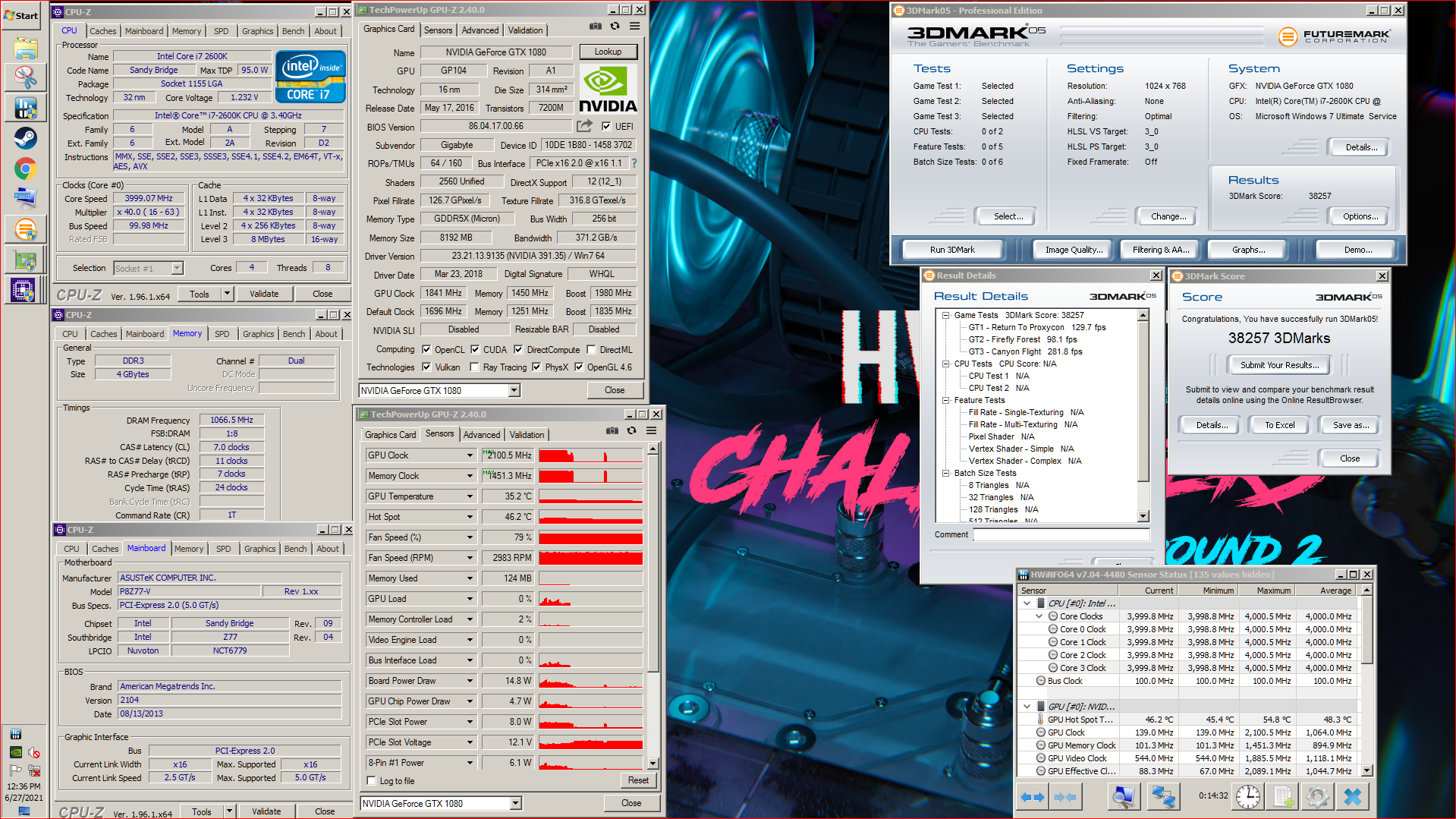
Task: Open Google Chrome from the taskbar
Action: click(25, 169)
